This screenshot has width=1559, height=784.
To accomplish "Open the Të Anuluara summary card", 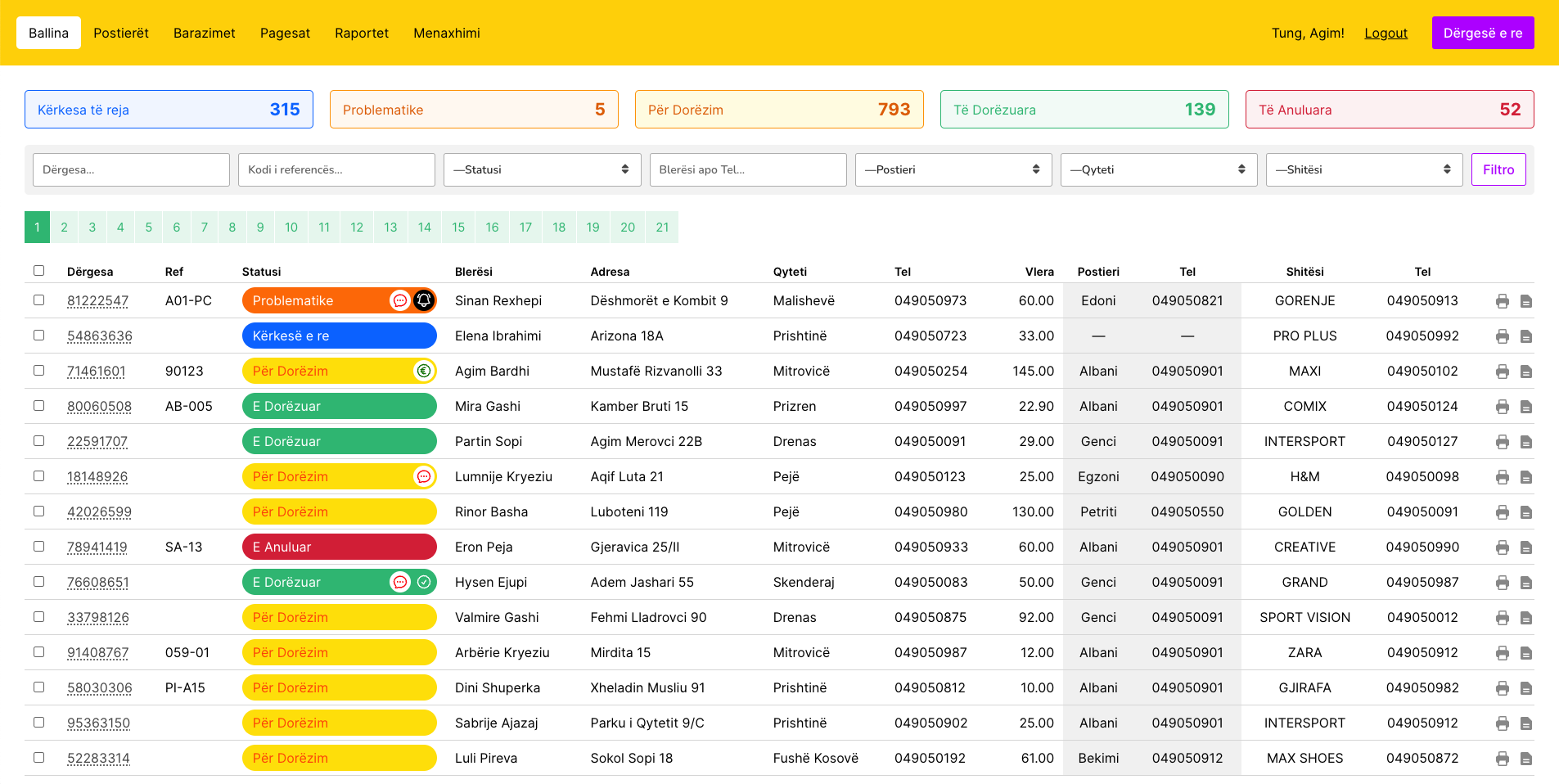I will point(1390,110).
